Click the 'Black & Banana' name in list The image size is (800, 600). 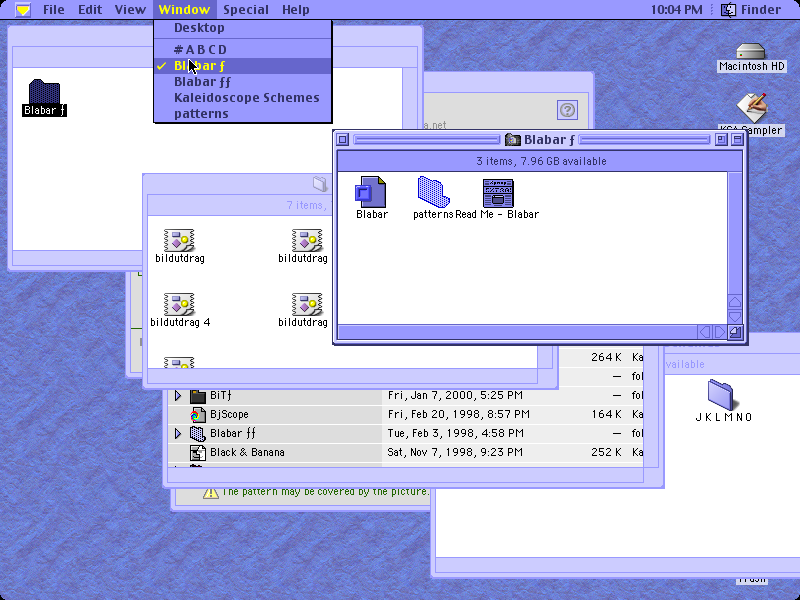coord(247,453)
